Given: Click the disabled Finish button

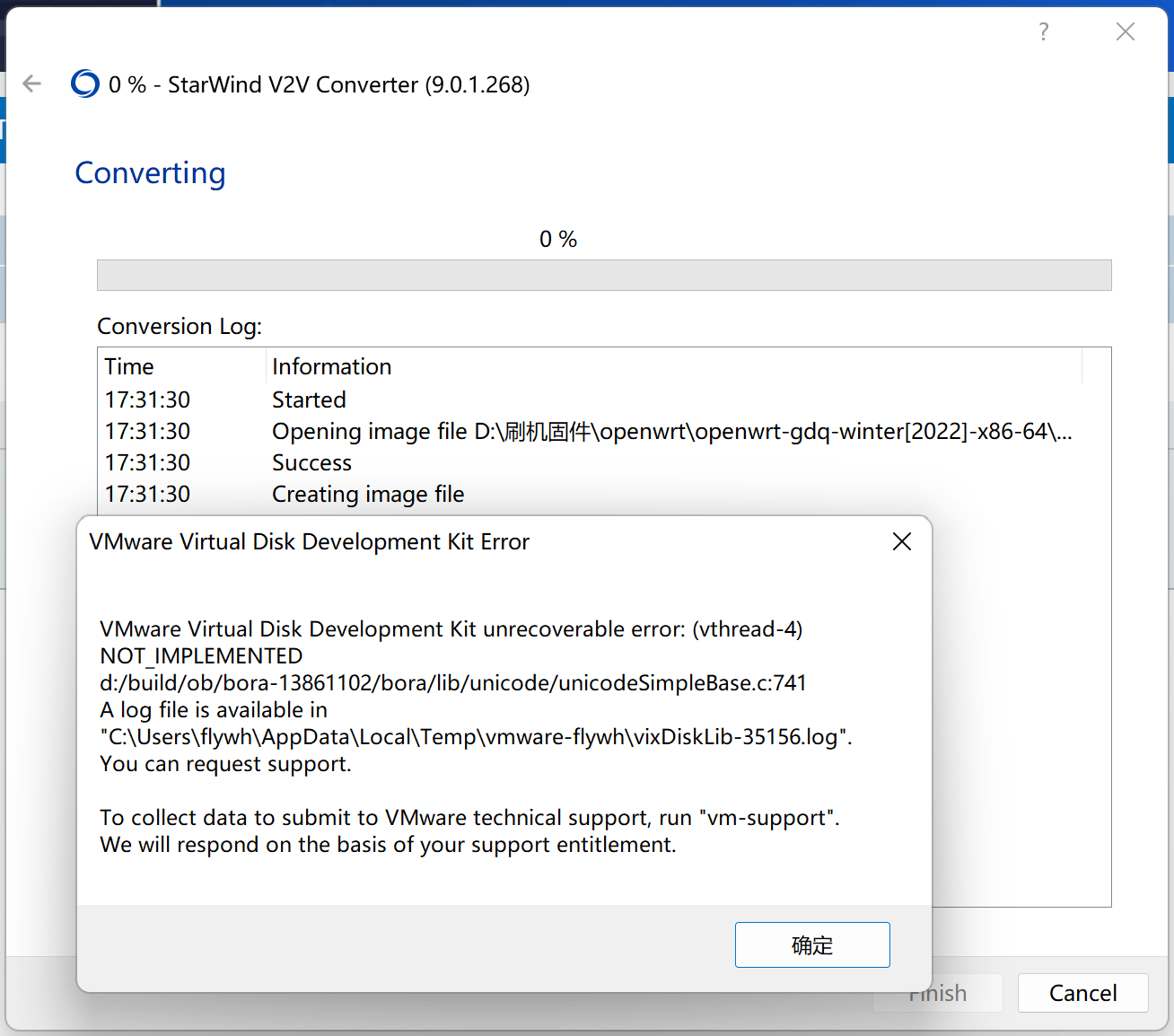Looking at the screenshot, I should tap(938, 993).
